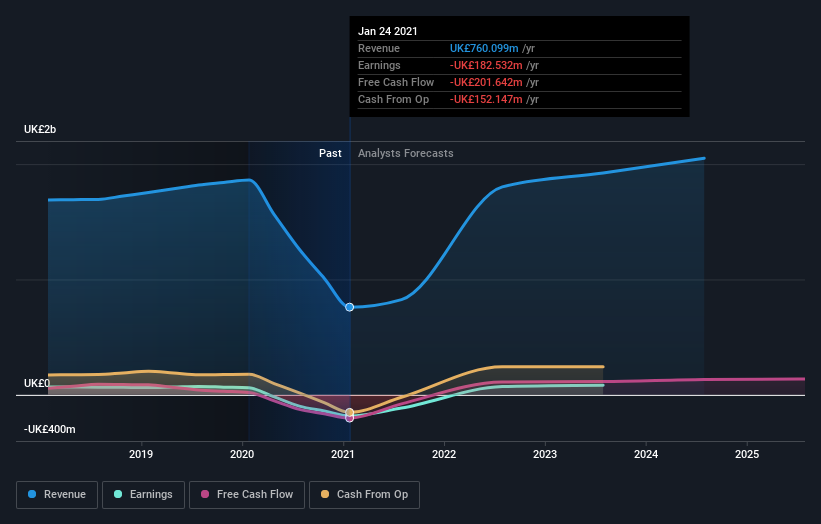Viewport: 821px width, 524px height.
Task: Click the 2019 x-axis label
Action: 141,454
